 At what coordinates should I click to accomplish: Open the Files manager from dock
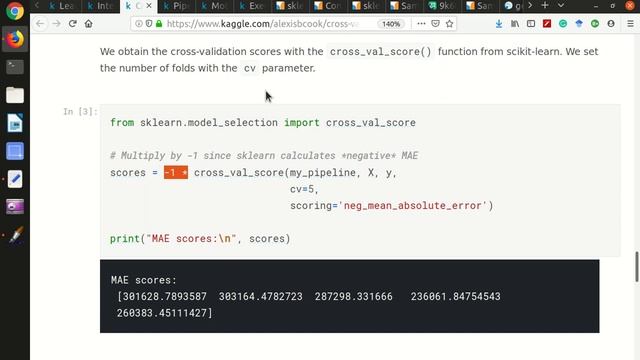[15, 95]
